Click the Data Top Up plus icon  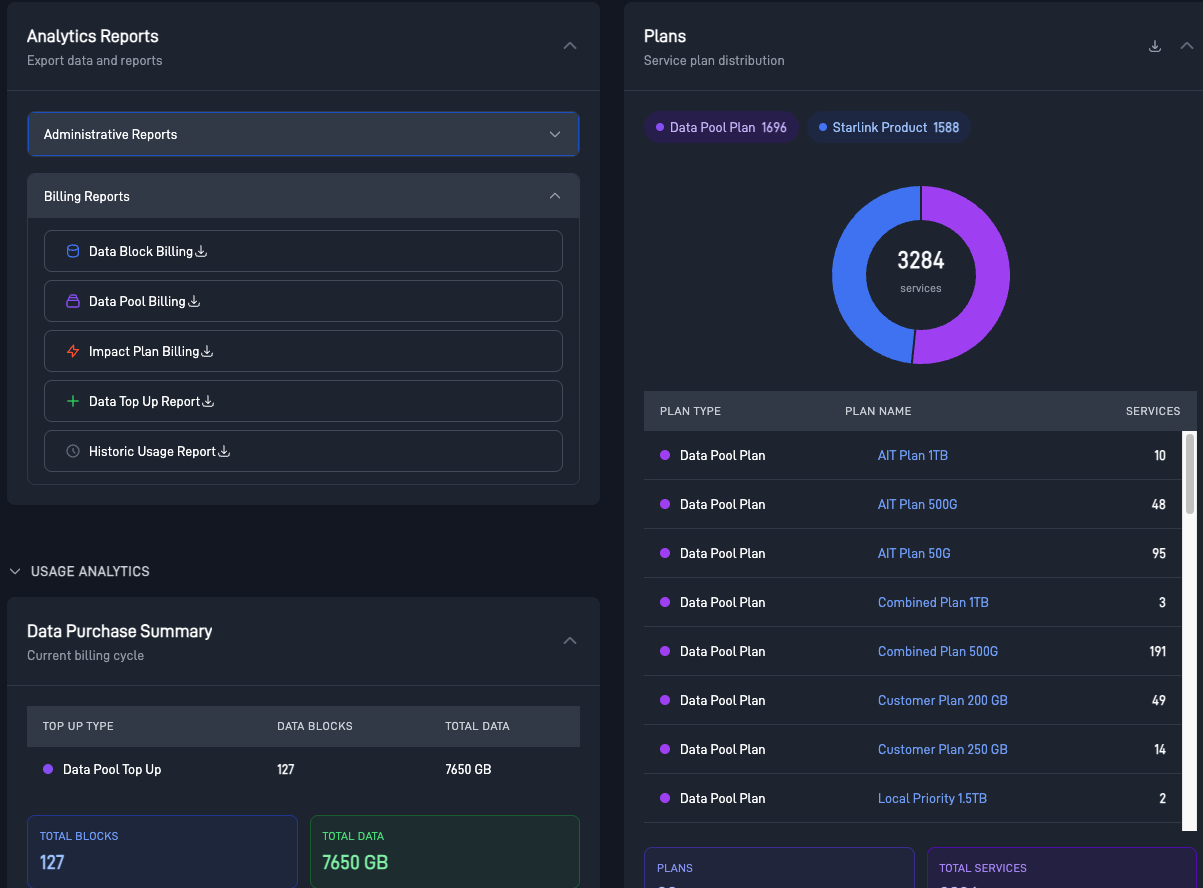pyautogui.click(x=72, y=401)
